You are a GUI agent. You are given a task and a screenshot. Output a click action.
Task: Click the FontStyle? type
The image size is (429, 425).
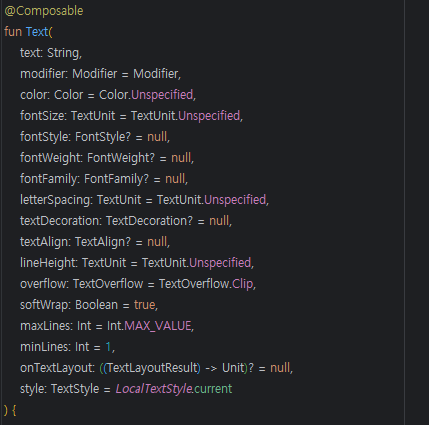click(x=103, y=137)
